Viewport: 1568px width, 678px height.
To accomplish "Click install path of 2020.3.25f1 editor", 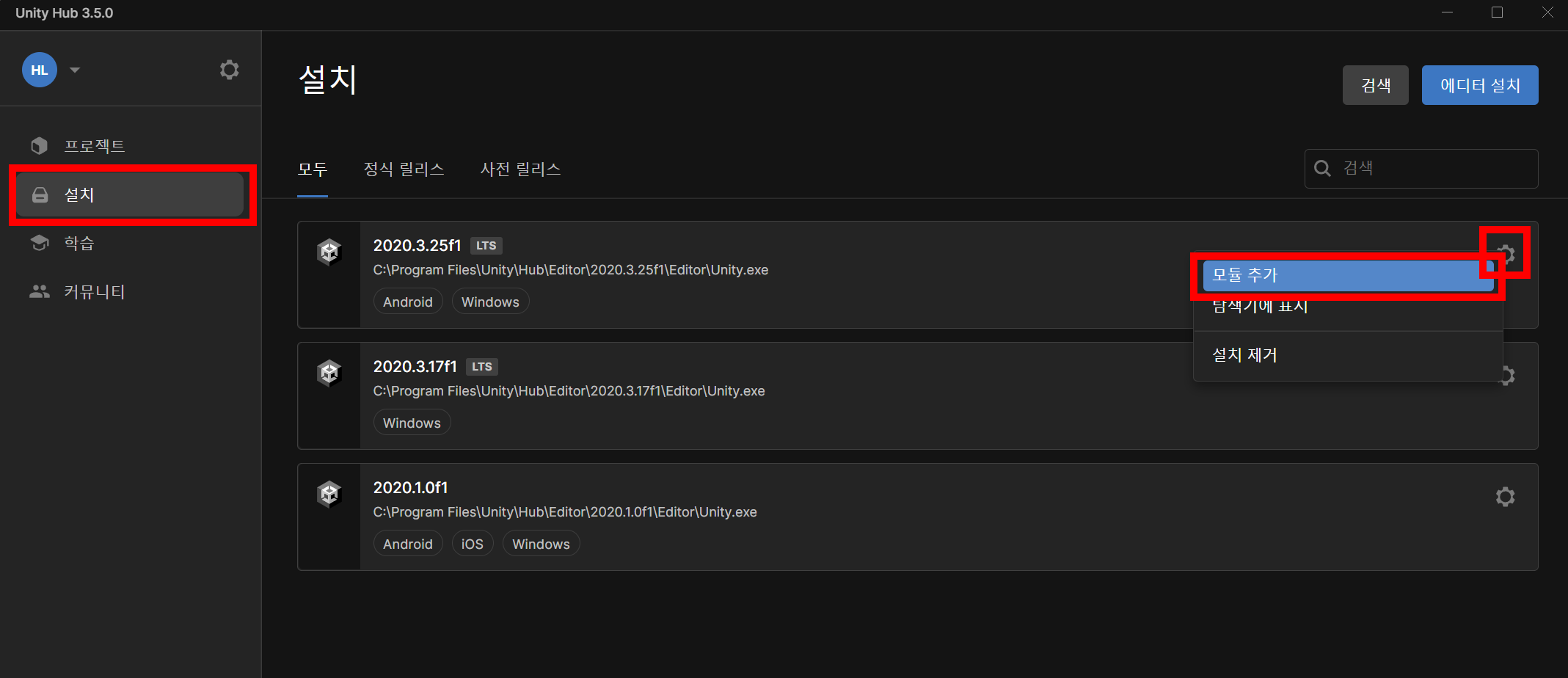I will (571, 270).
